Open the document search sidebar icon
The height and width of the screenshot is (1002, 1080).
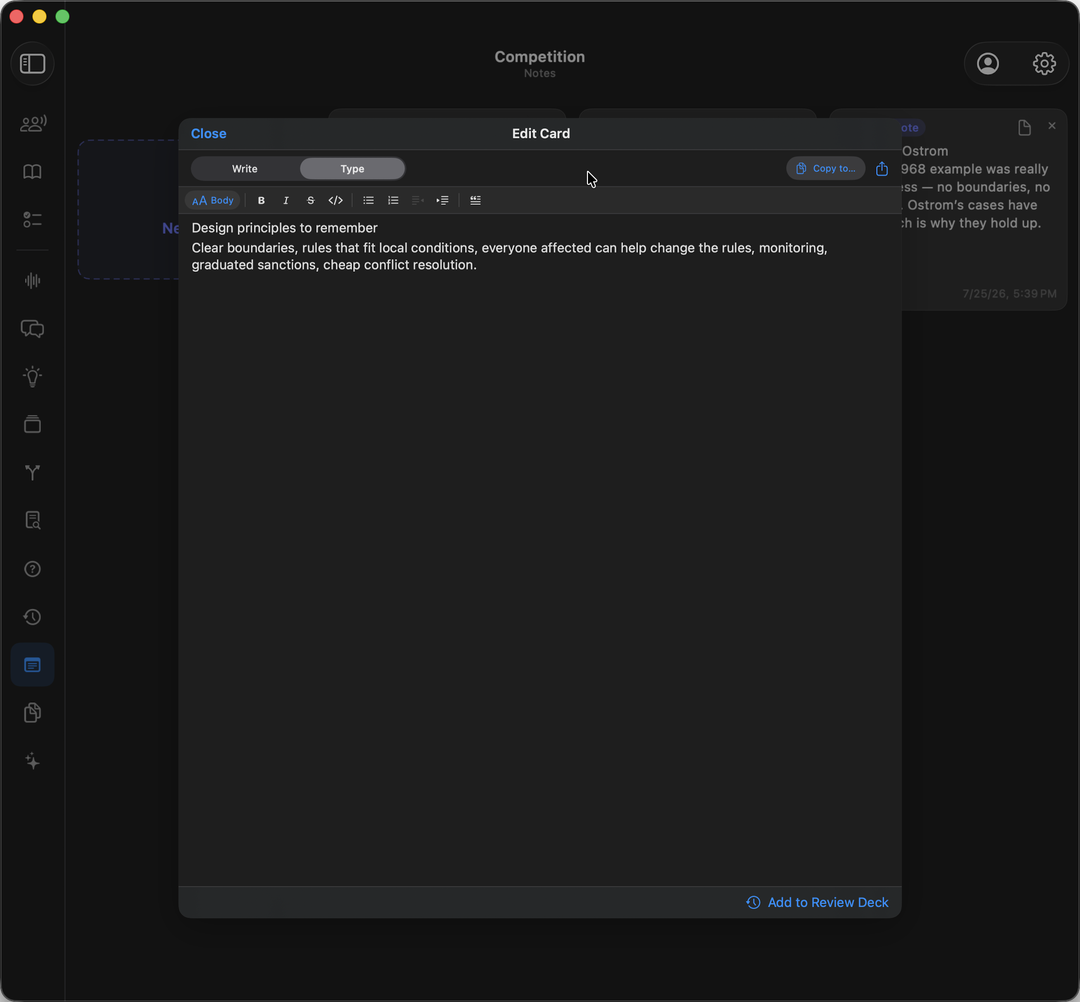pyautogui.click(x=32, y=521)
